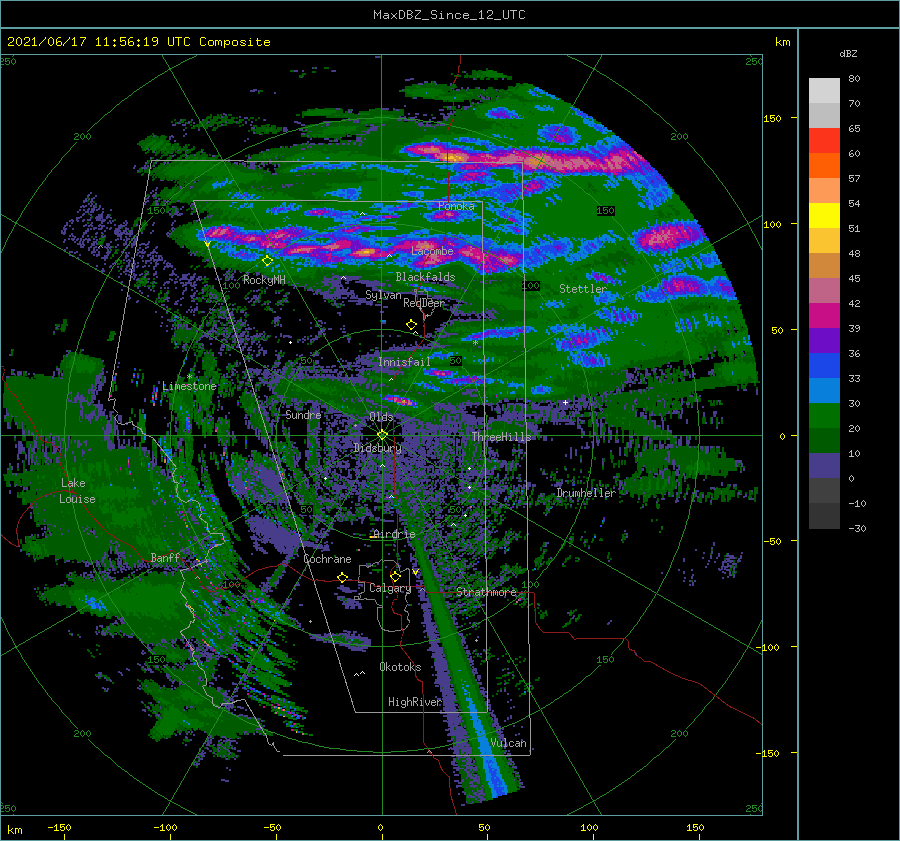
Task: Click the Olds city label
Action: (381, 416)
